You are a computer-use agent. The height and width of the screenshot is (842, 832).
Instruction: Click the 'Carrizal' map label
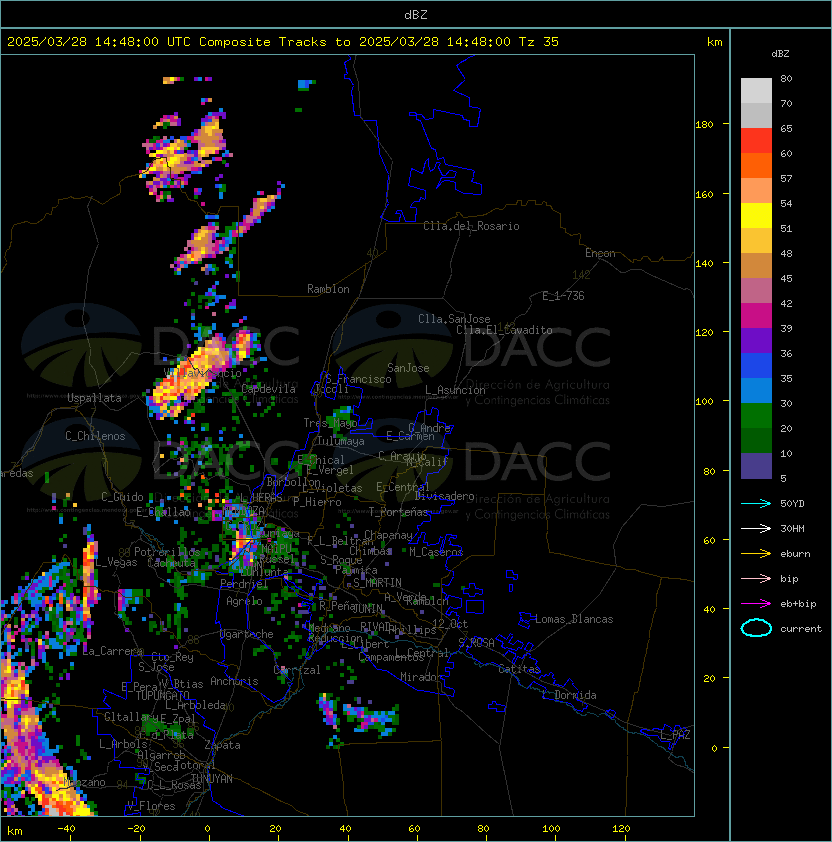coord(296,670)
